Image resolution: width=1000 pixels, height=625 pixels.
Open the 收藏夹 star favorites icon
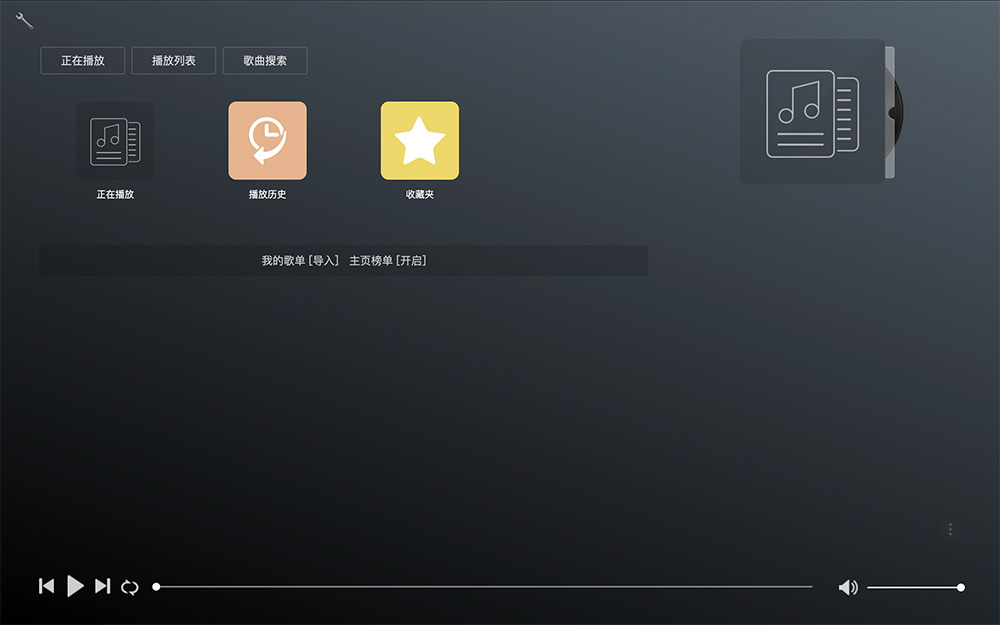419,140
